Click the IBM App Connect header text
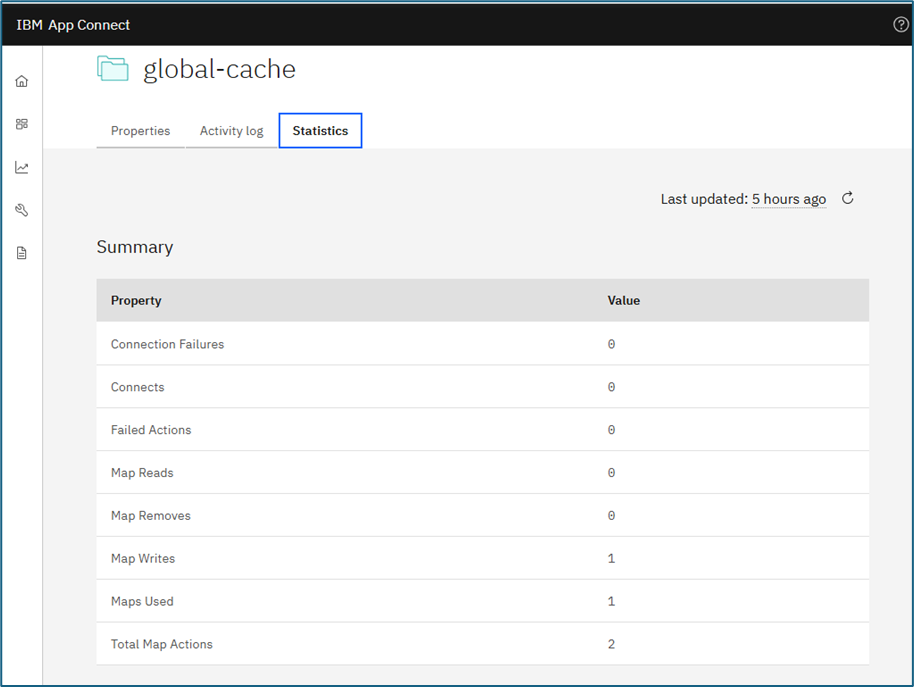 pyautogui.click(x=72, y=24)
